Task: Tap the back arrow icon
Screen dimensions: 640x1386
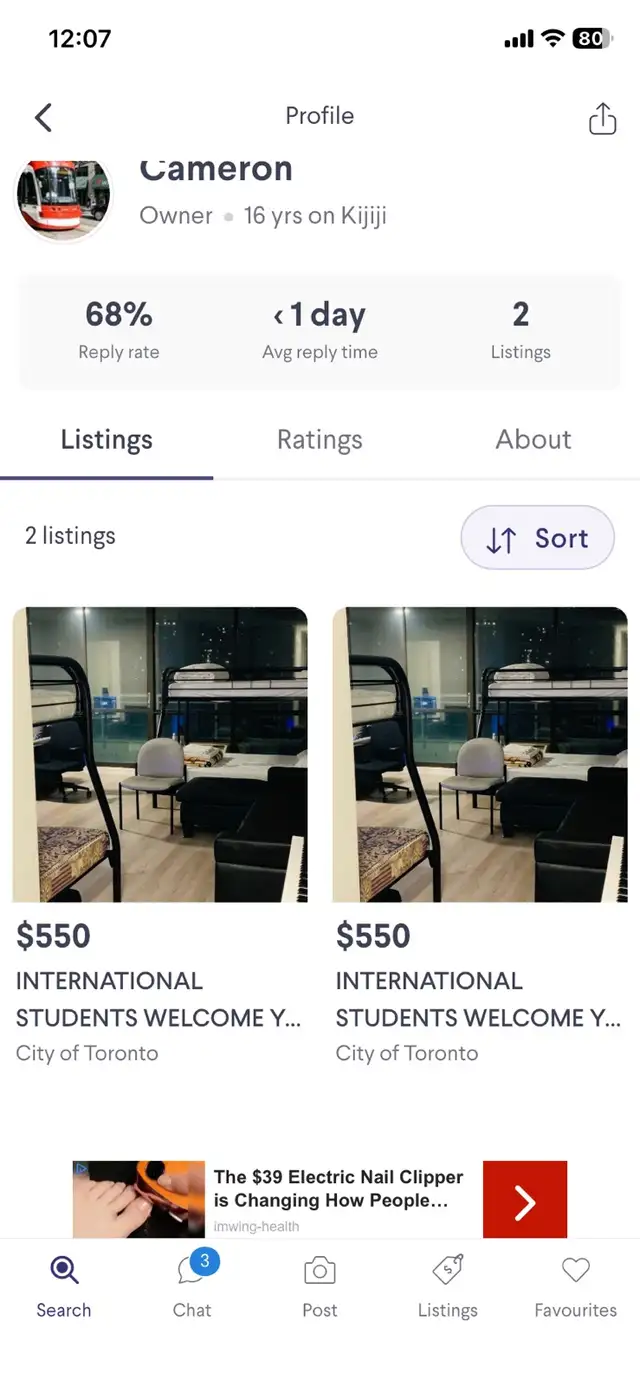Action: pos(43,117)
